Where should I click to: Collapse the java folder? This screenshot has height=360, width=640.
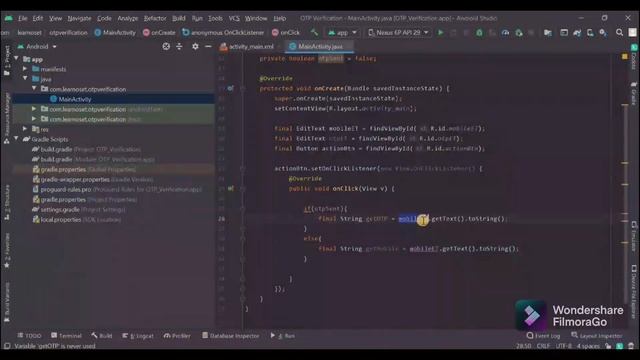[25, 79]
